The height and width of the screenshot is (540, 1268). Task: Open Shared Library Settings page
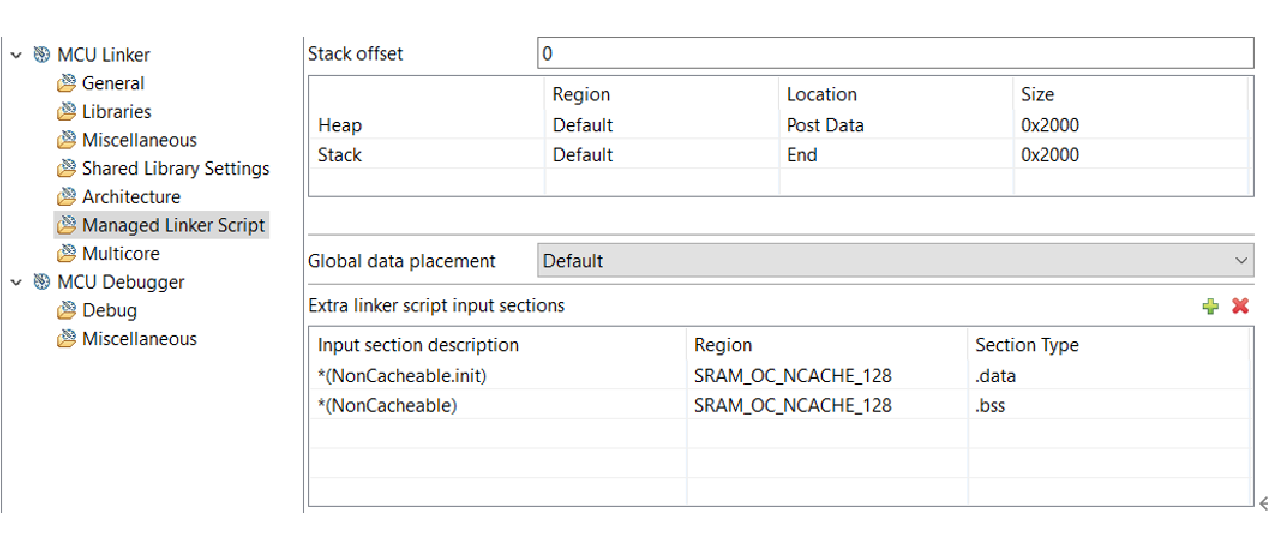coord(175,168)
